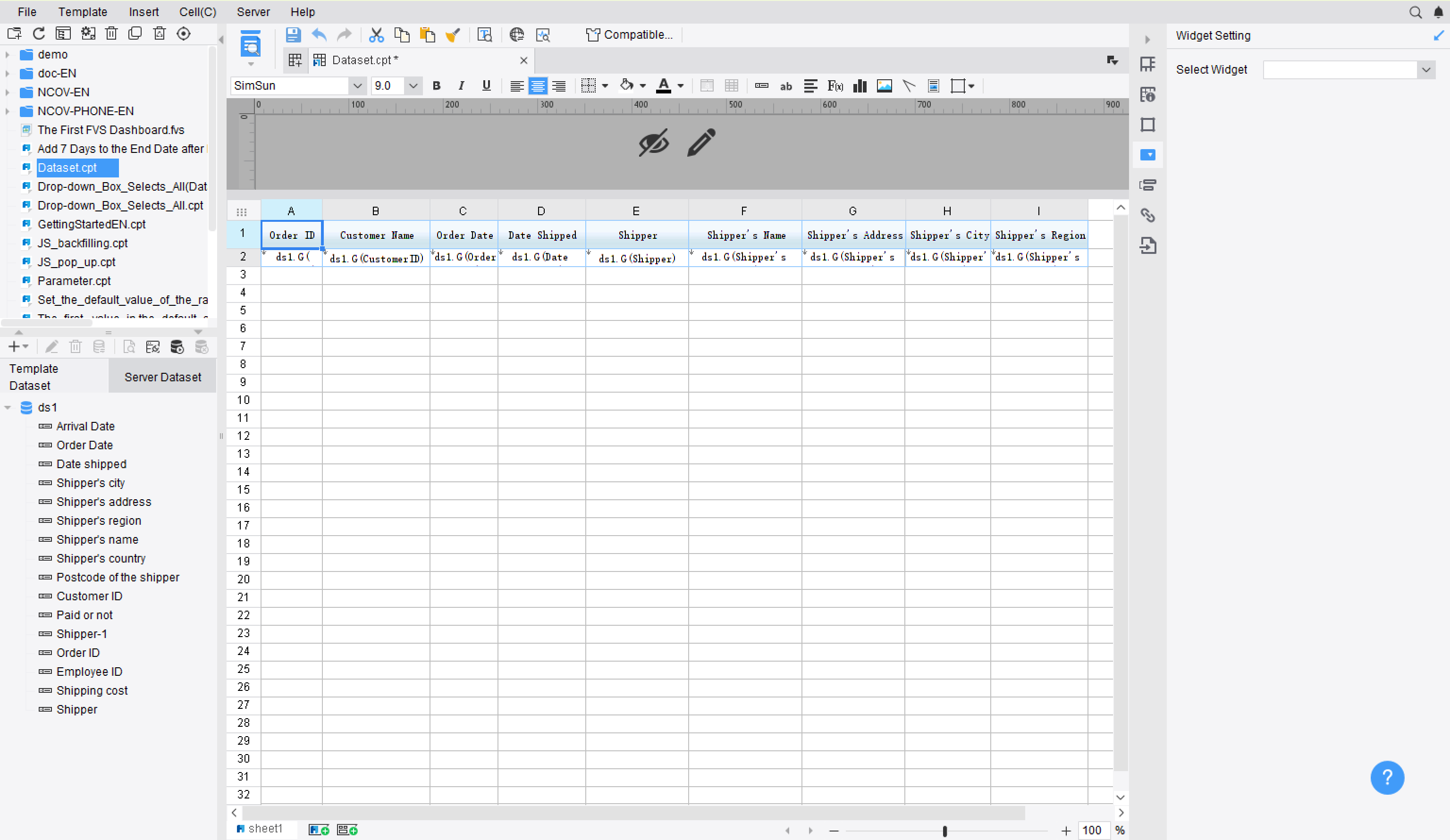
Task: Click the font color A swatch
Action: pyautogui.click(x=664, y=86)
